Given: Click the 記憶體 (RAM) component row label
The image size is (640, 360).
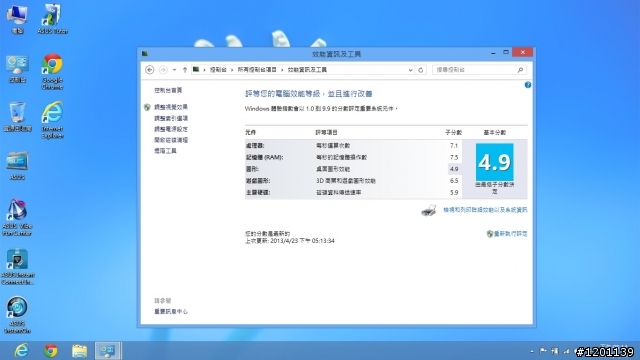Looking at the screenshot, I should 264,157.
